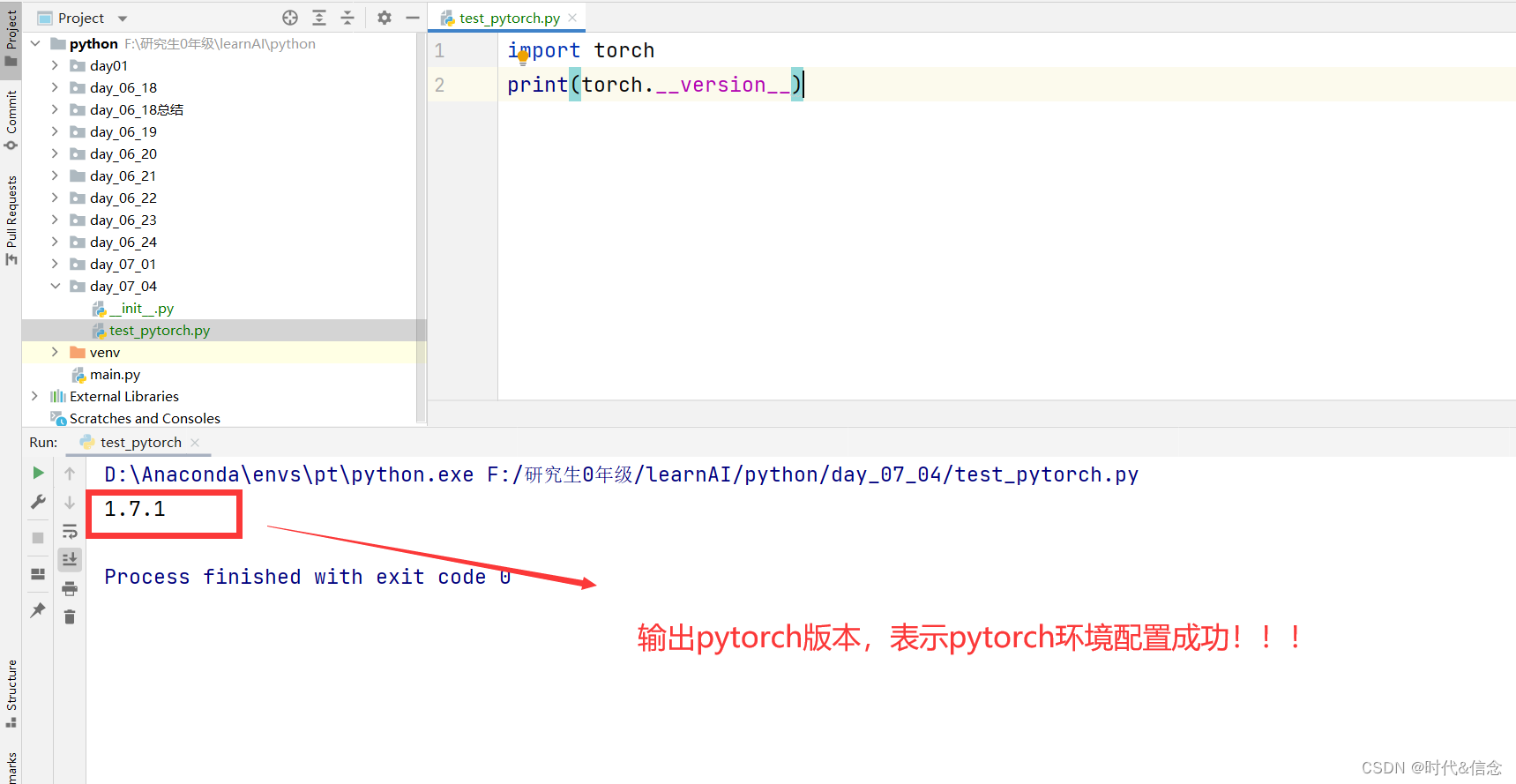The width and height of the screenshot is (1516, 784).
Task: Click the restore layout icon in Run panel
Action: tap(38, 573)
